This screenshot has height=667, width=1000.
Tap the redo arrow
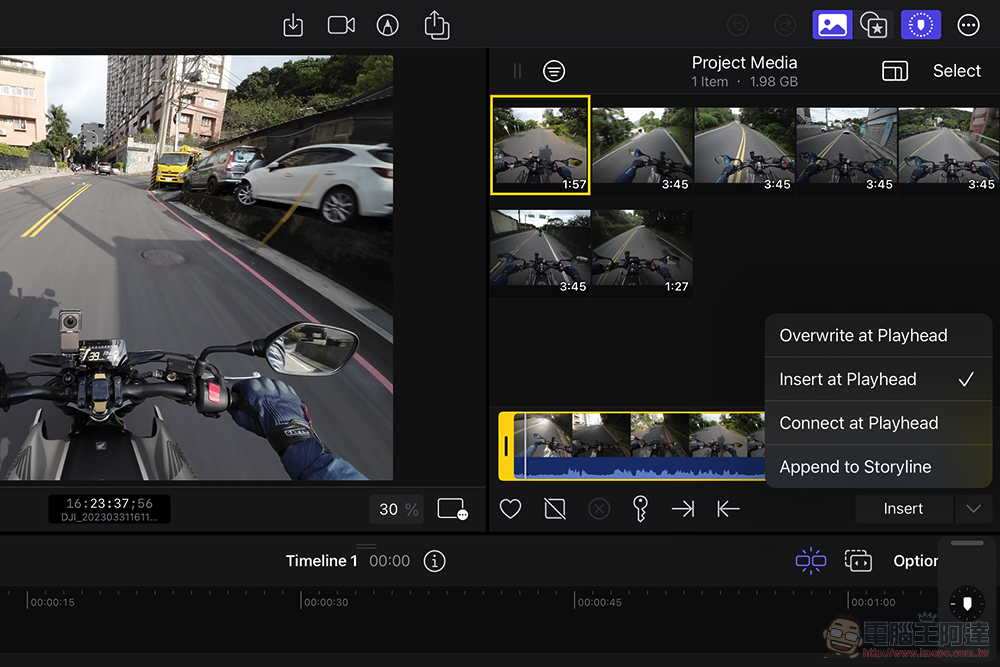coord(785,26)
